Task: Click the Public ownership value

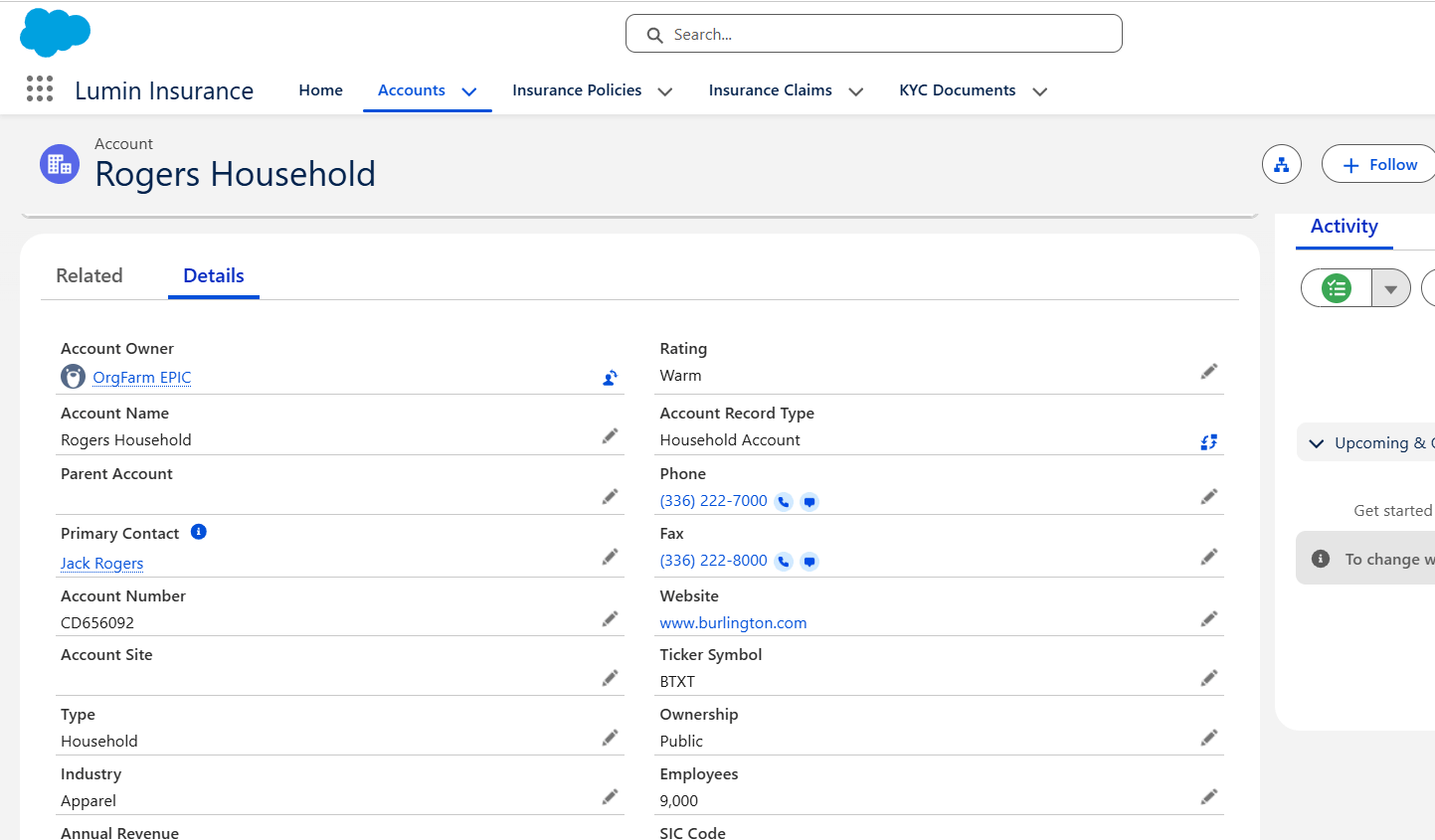Action: click(681, 742)
